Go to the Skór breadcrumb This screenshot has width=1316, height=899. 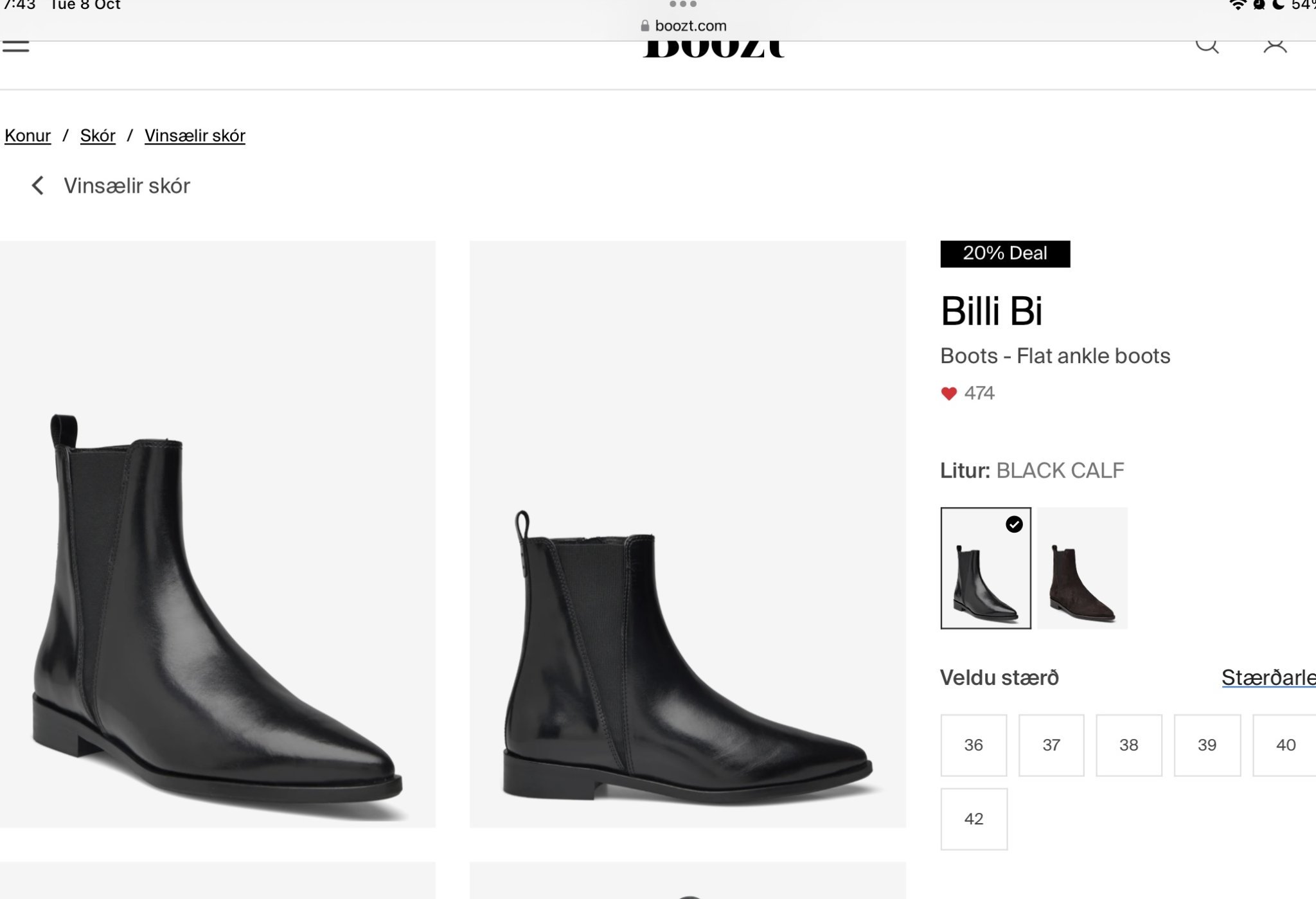(98, 136)
